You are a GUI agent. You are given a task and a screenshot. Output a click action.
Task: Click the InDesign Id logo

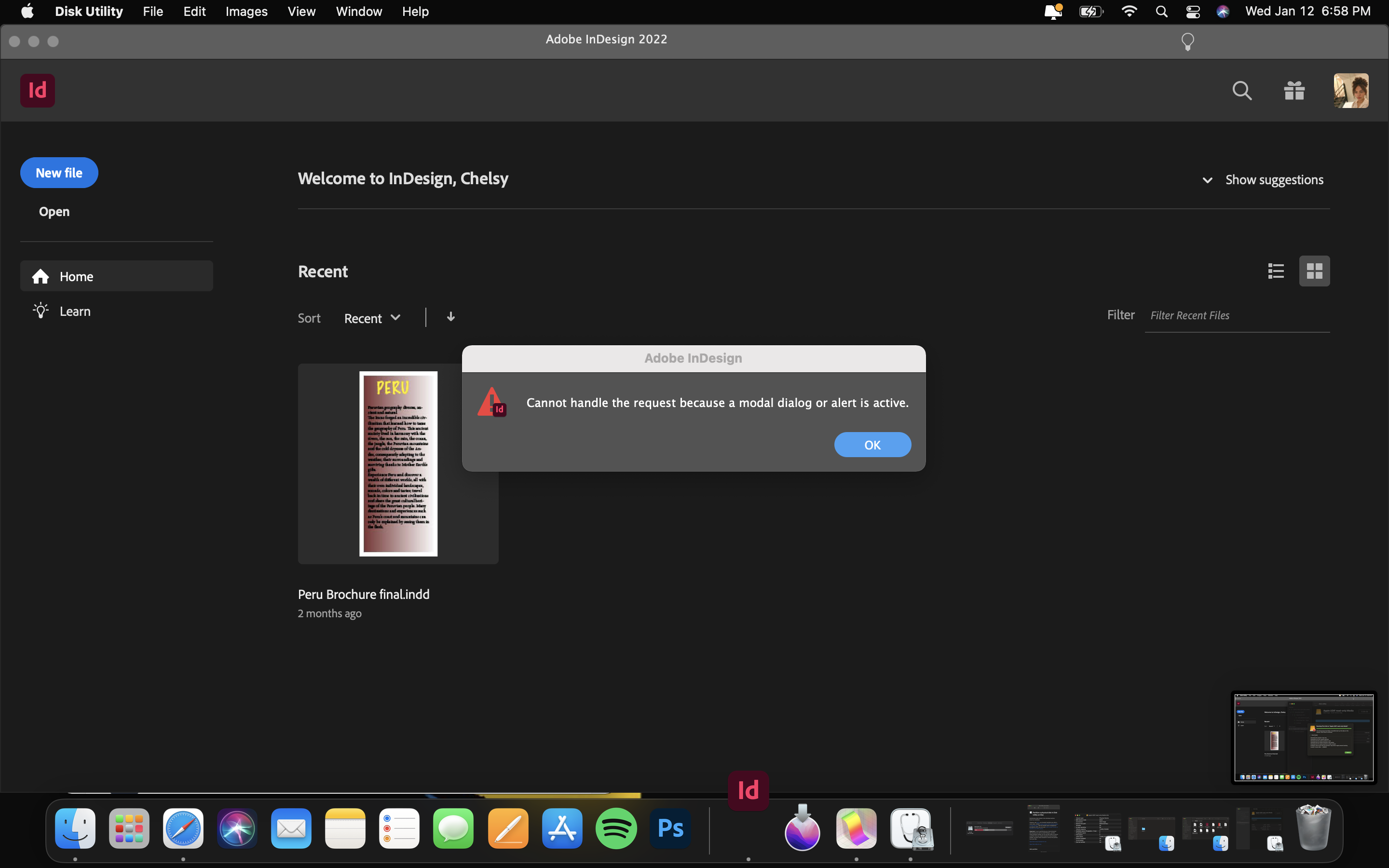(x=37, y=90)
